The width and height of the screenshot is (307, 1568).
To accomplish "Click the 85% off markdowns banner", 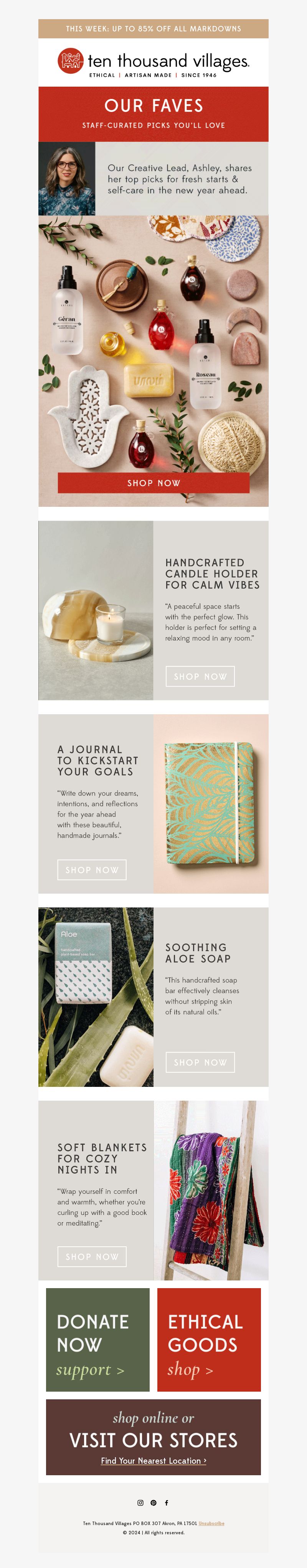I will tap(153, 29).
